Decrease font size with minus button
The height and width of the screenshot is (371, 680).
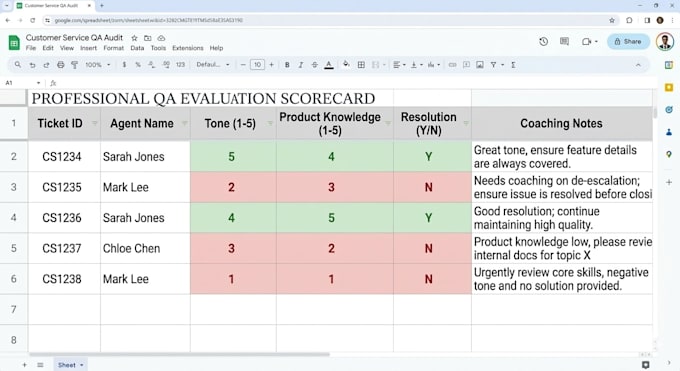click(x=243, y=65)
